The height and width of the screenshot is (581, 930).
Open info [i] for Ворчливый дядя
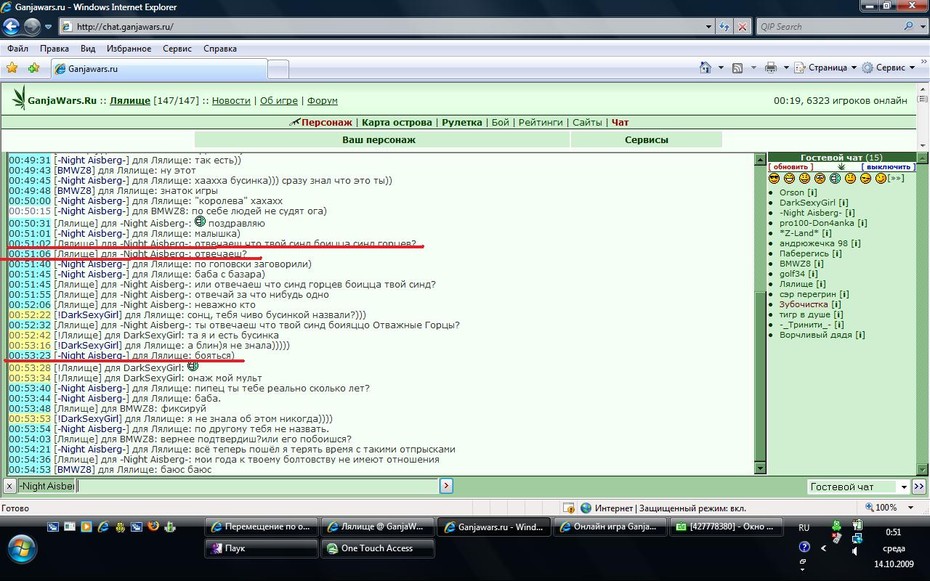(x=860, y=335)
